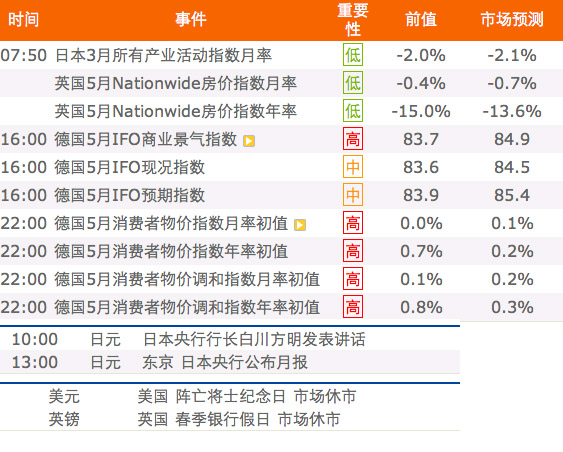The image size is (563, 452).
Task: Click the 市场预测 column header
Action: tap(512, 19)
